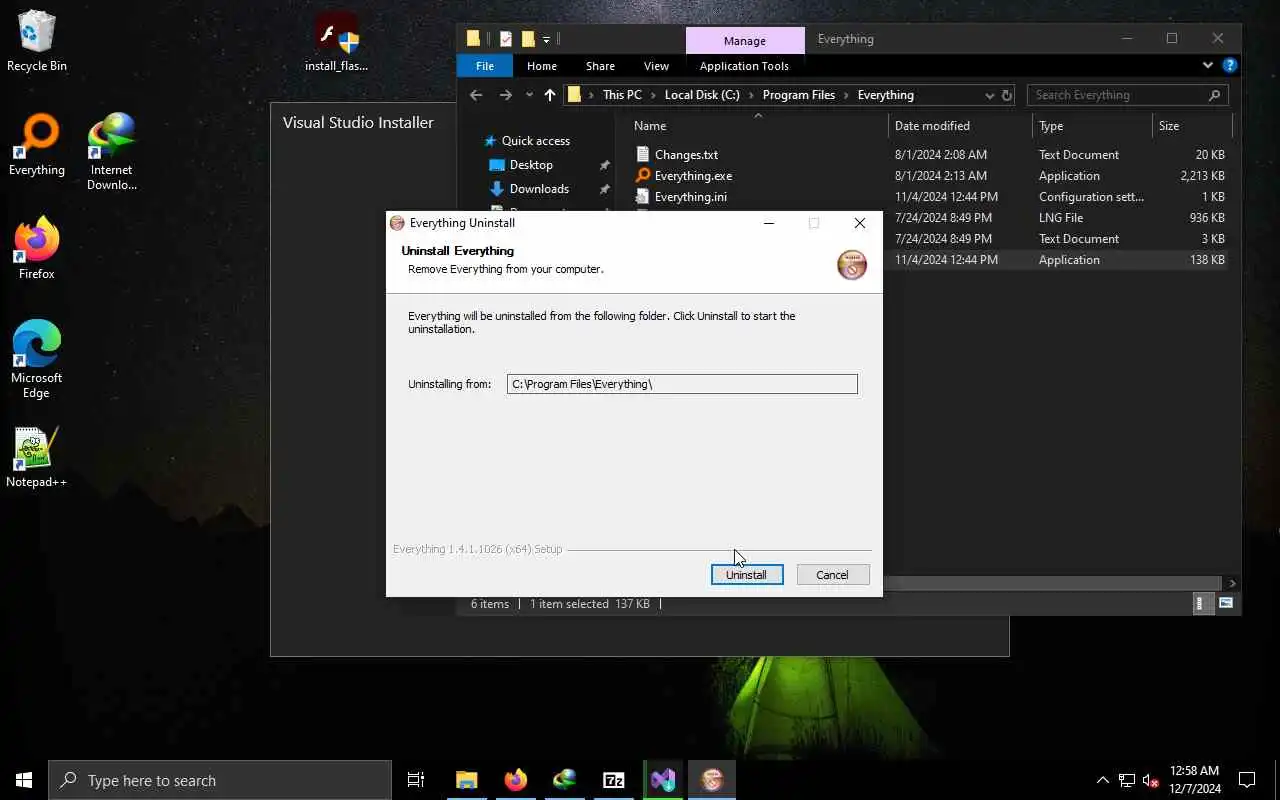Open Firefox from taskbar
1280x800 pixels.
pyautogui.click(x=516, y=780)
